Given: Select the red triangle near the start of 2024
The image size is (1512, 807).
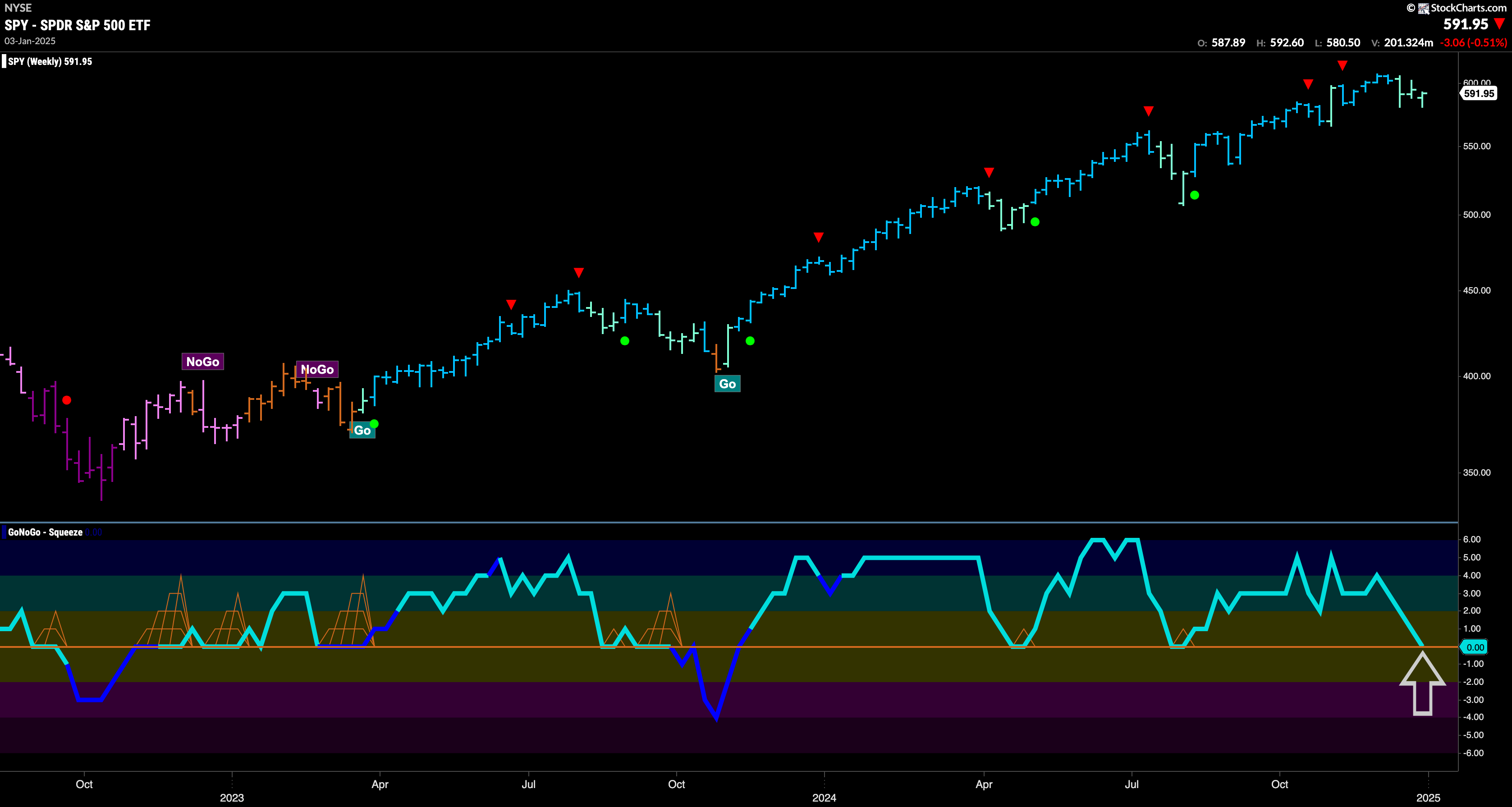Looking at the screenshot, I should (x=819, y=237).
